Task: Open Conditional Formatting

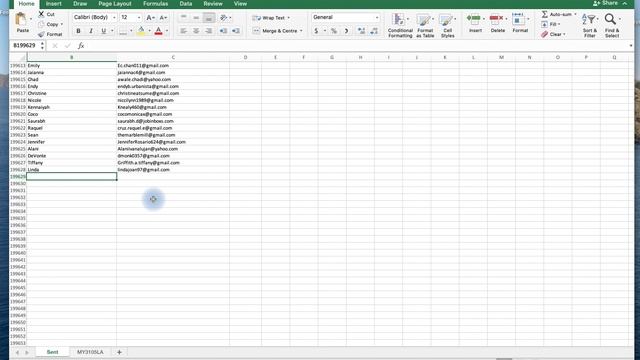Action: pyautogui.click(x=400, y=25)
